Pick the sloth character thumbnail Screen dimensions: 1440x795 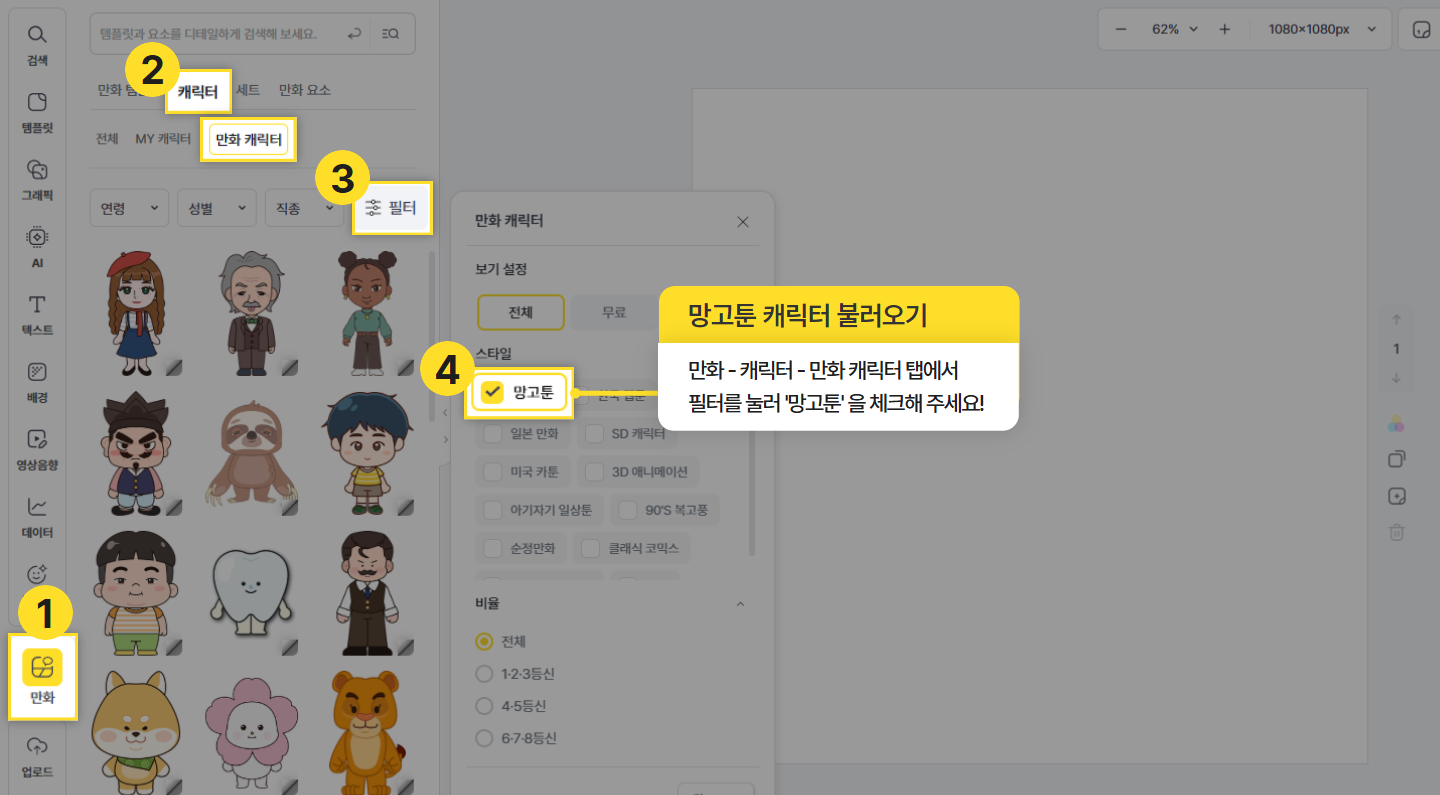[250, 453]
